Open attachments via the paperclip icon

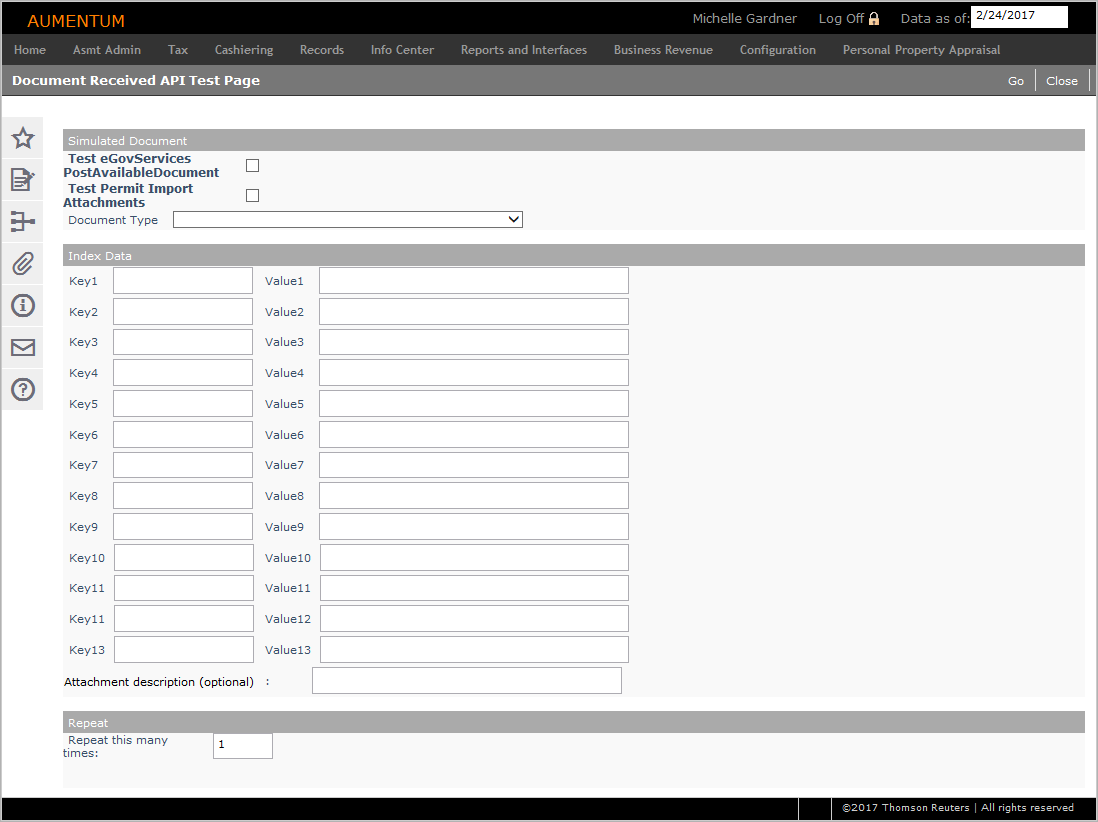click(x=22, y=264)
